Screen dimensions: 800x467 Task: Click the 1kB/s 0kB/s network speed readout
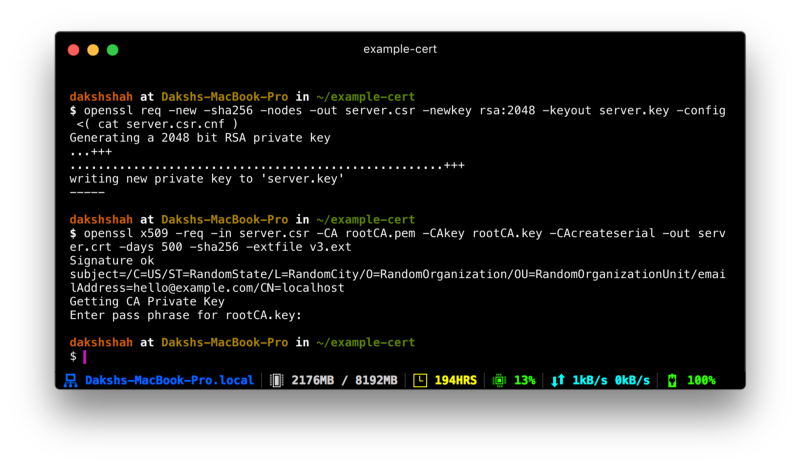tap(611, 380)
